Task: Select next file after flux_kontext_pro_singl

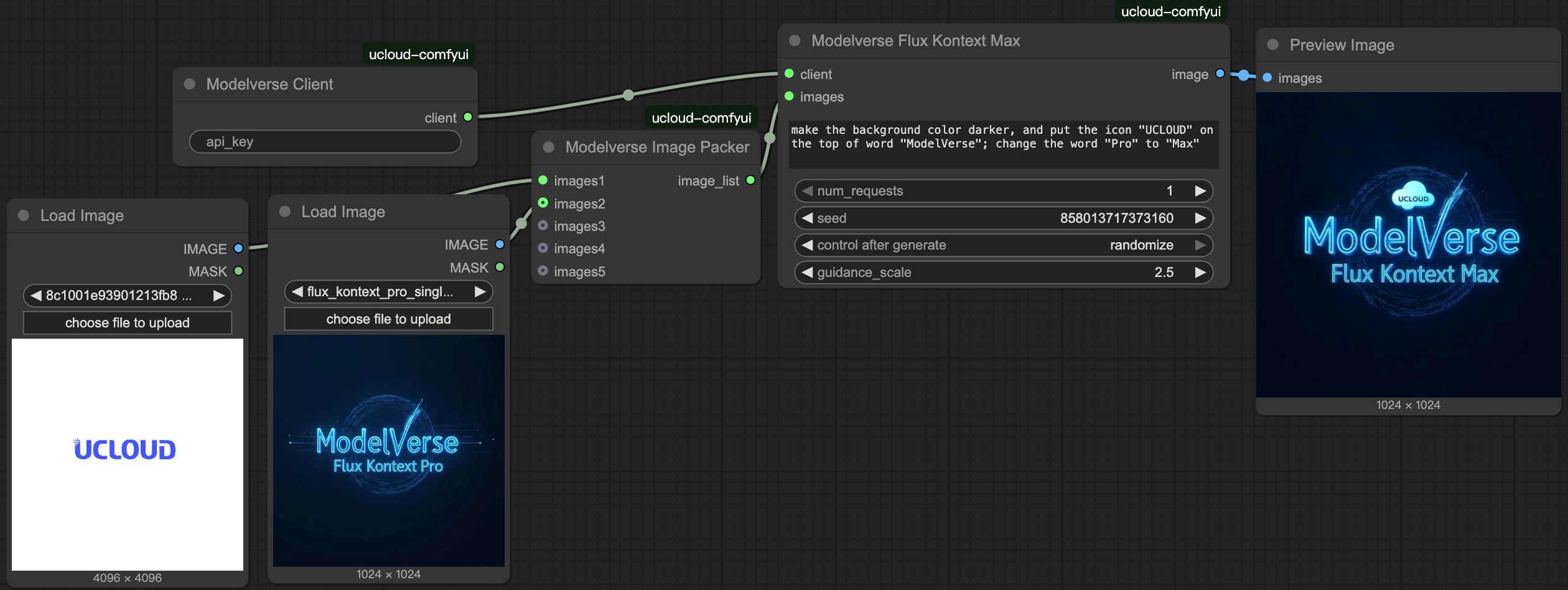Action: [480, 291]
